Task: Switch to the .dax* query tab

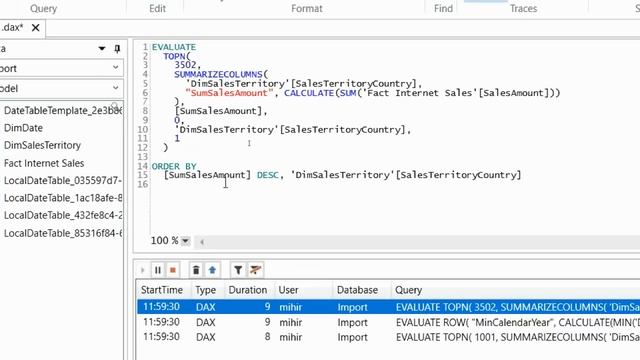Action: tap(12, 27)
